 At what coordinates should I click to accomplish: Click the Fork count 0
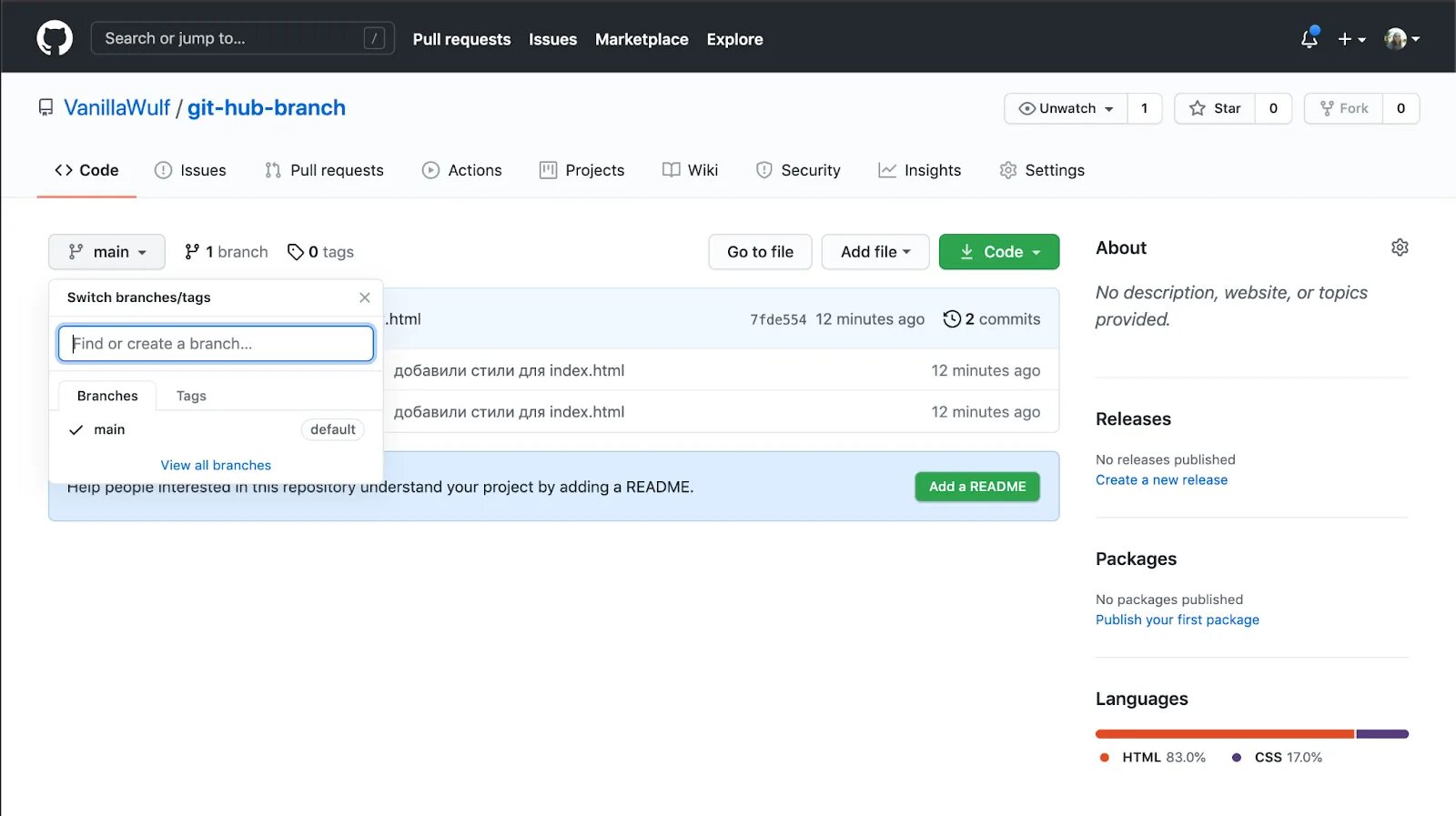tap(1400, 108)
